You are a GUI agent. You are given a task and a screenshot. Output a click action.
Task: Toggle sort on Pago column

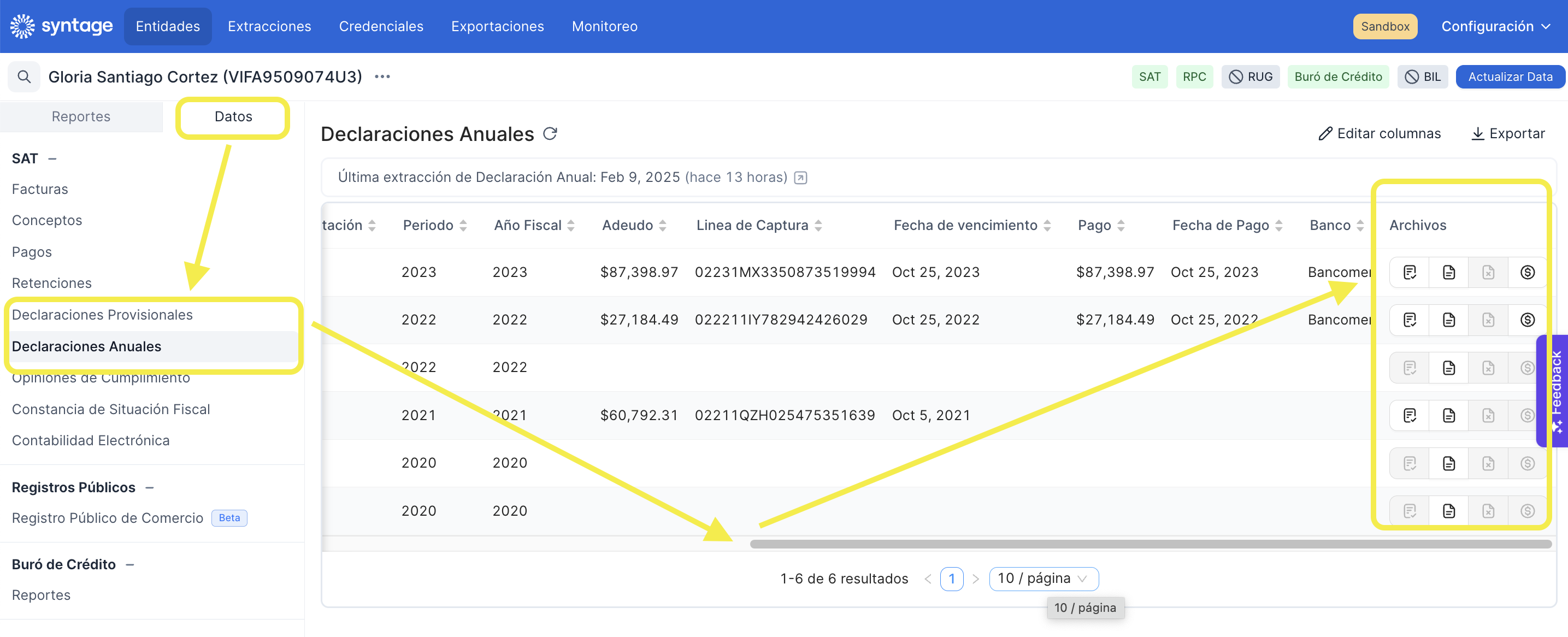point(1121,226)
